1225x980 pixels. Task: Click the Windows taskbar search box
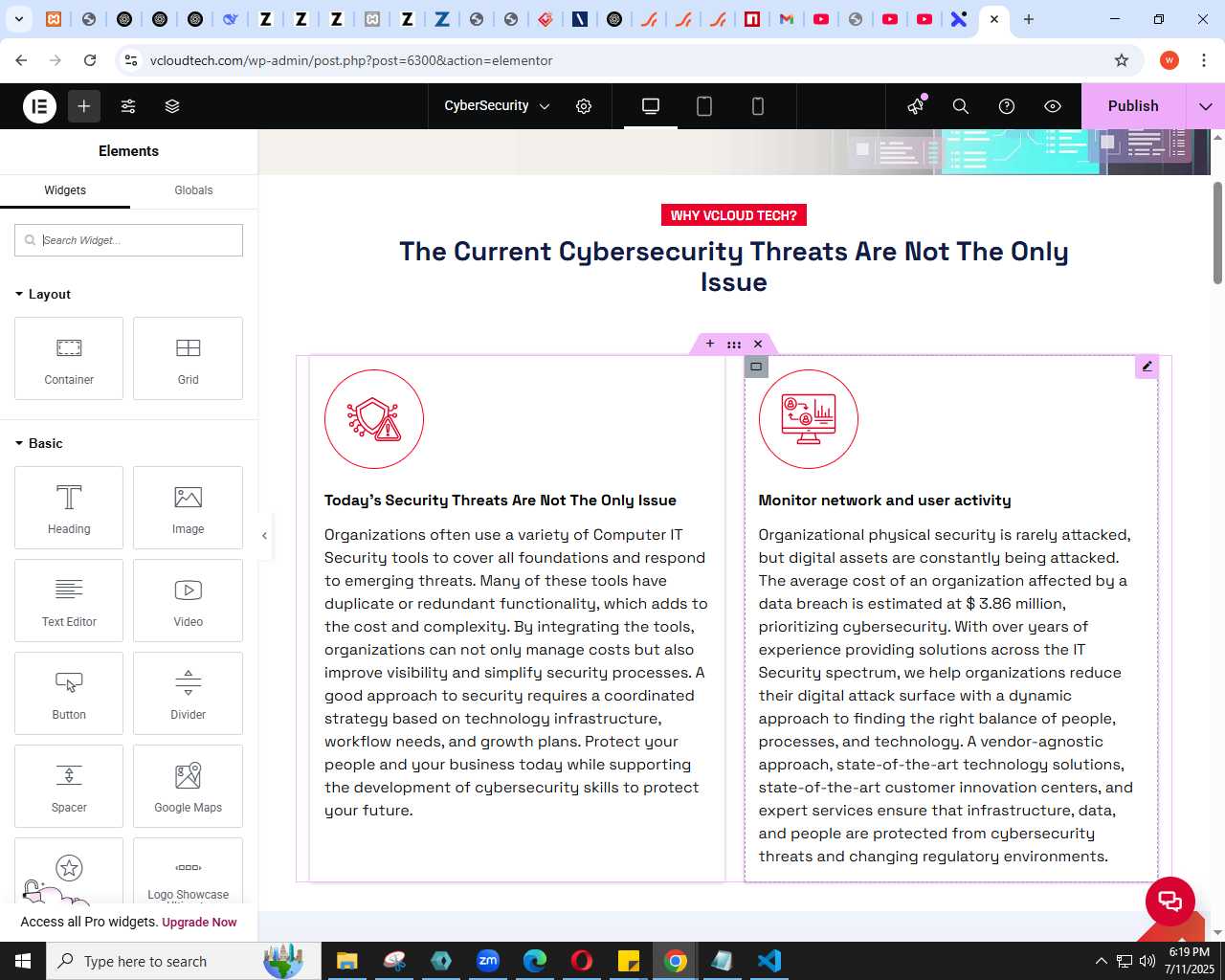tap(184, 961)
